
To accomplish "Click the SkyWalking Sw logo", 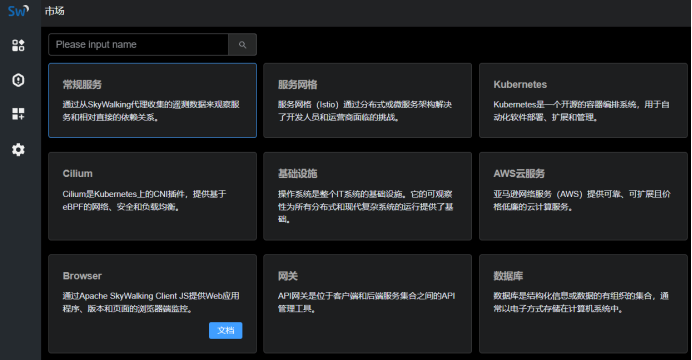I will pos(18,11).
